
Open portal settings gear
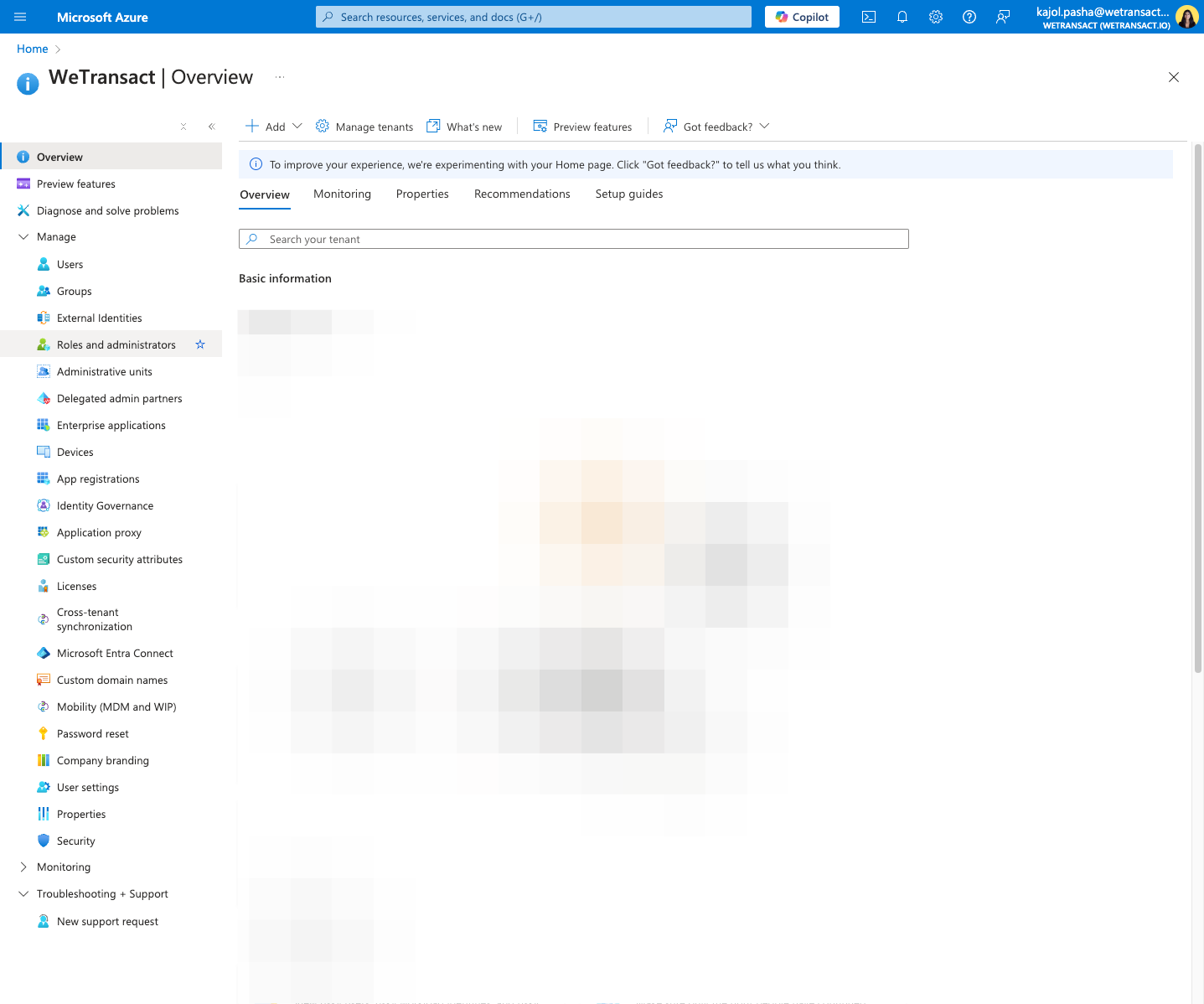coord(936,17)
